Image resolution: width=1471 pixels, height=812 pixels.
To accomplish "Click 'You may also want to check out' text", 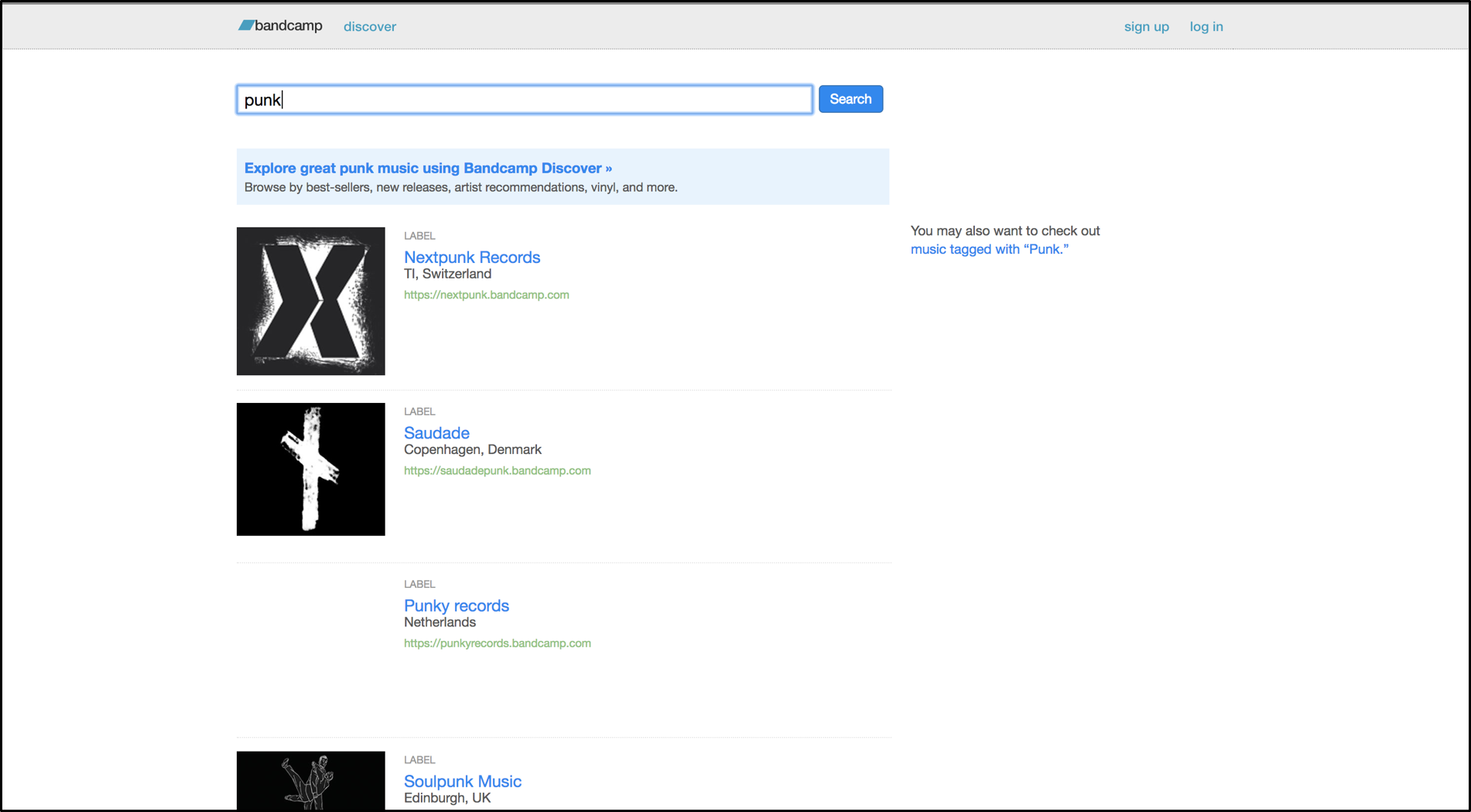I will [1005, 230].
